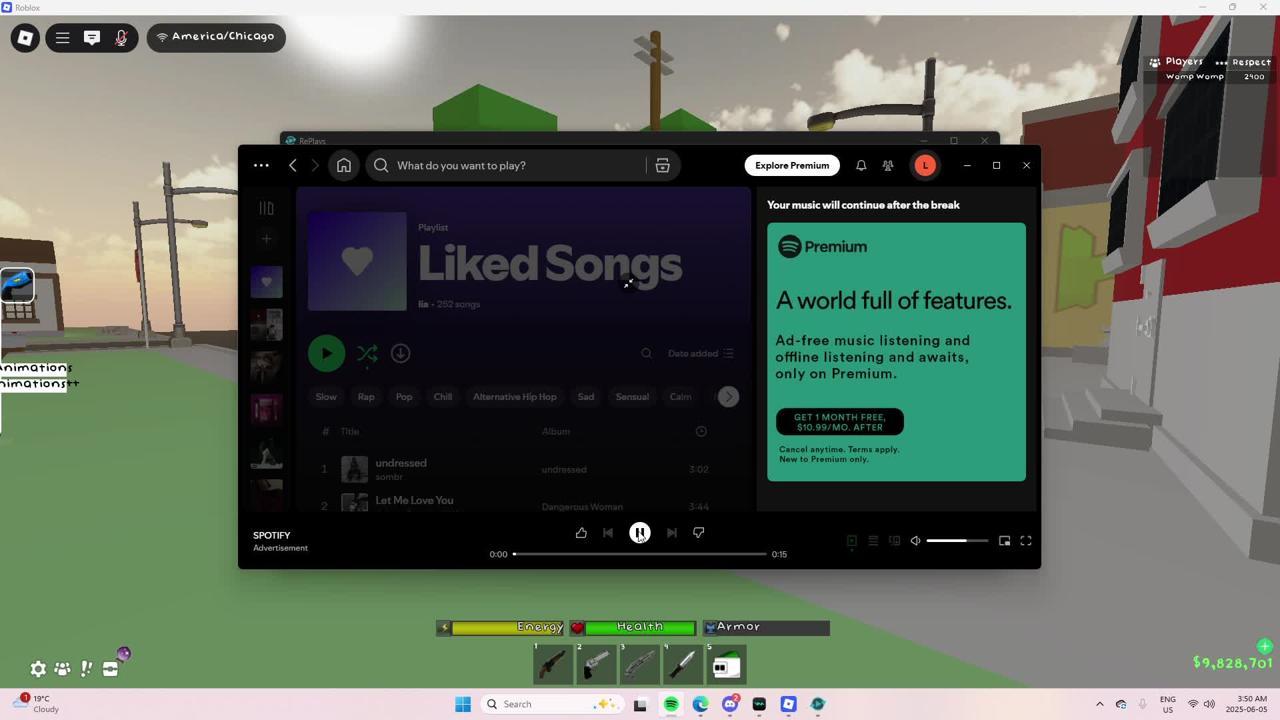1280x720 pixels.
Task: Toggle the Now Playing view
Action: 851,541
